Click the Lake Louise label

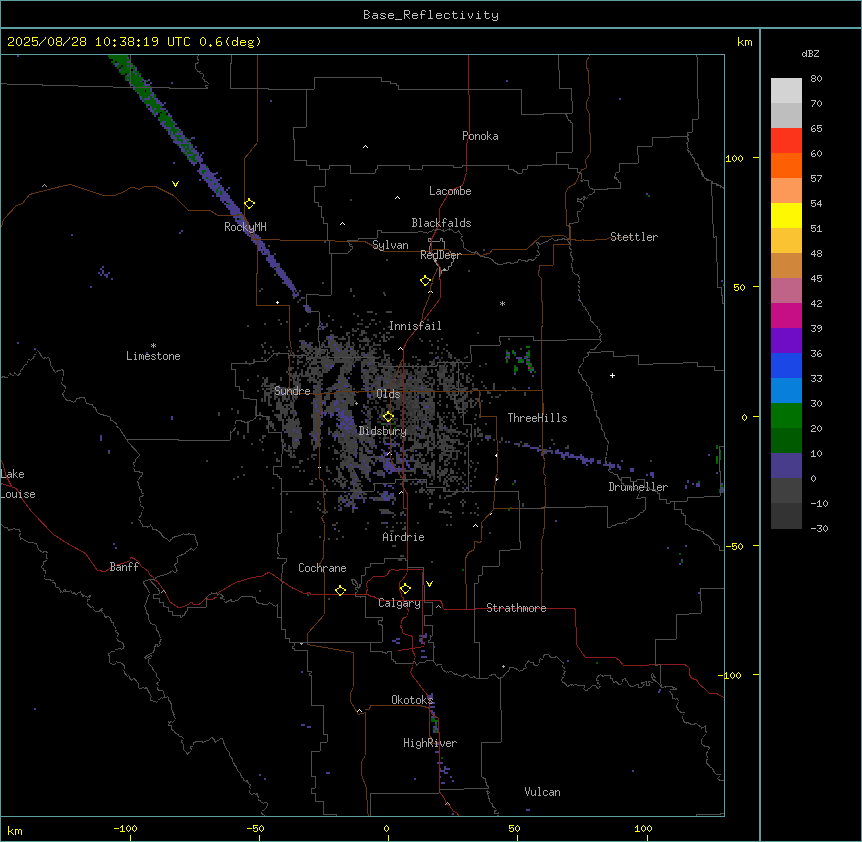coord(18,484)
